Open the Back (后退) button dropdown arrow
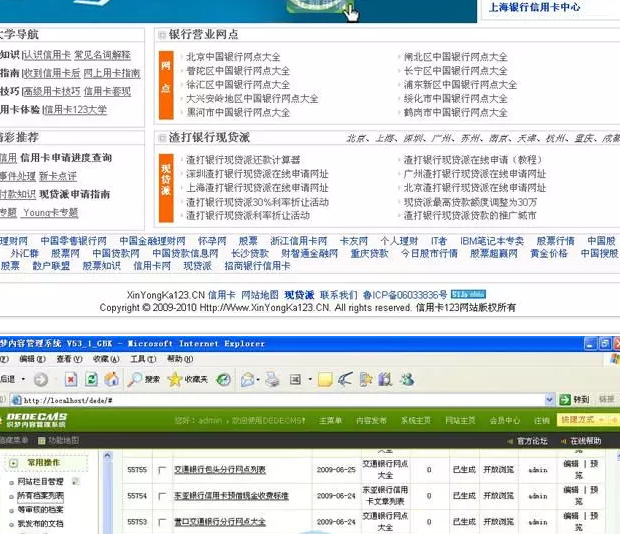 [x=24, y=379]
